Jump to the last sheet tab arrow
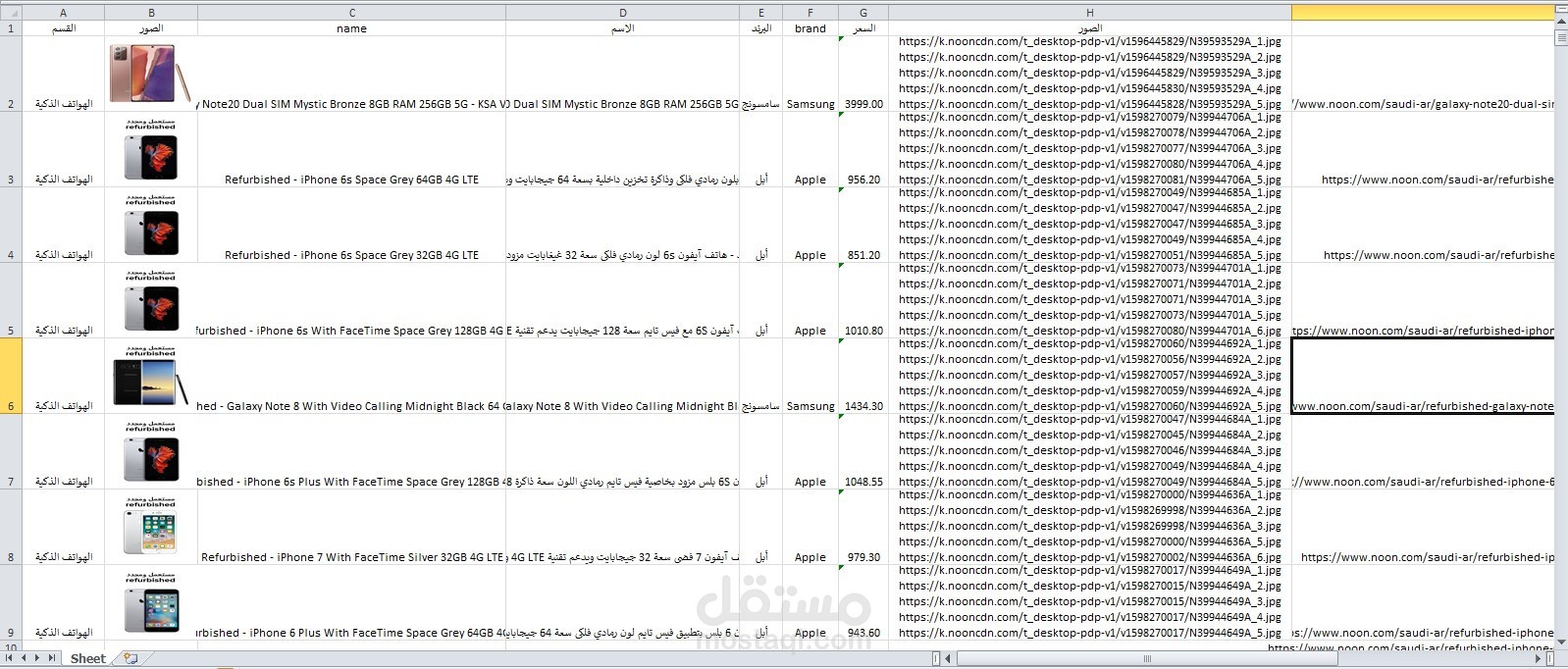Screen dimensions: 1568x669 click(52, 658)
